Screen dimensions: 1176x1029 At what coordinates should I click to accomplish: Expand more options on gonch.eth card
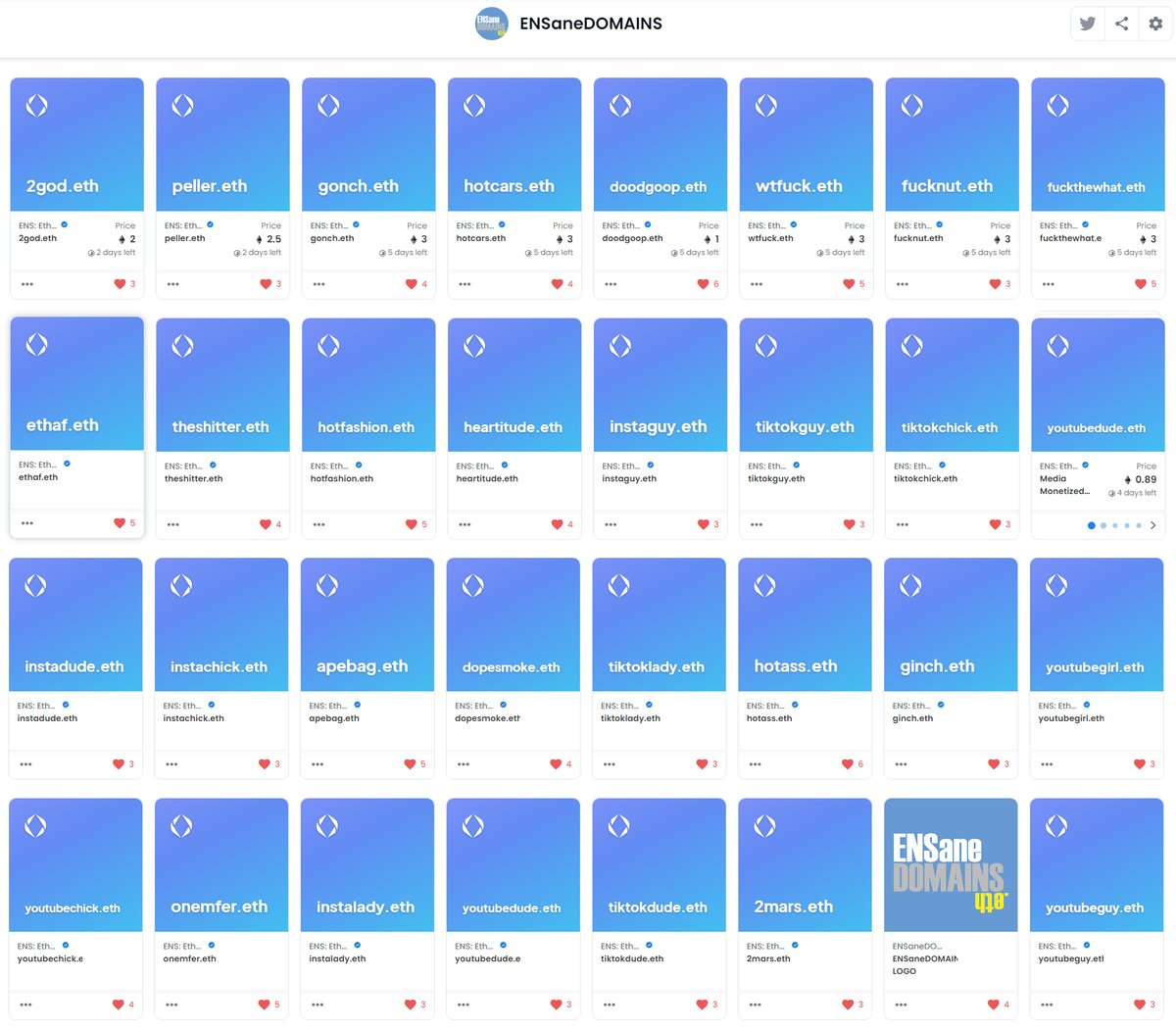[x=319, y=284]
